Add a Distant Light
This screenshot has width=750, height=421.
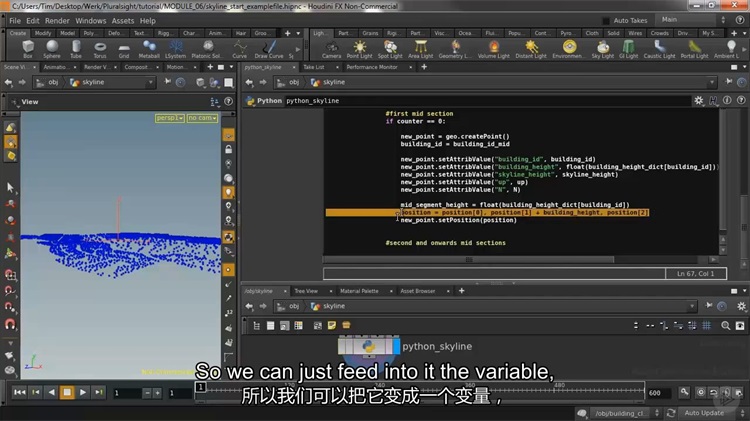click(x=531, y=49)
